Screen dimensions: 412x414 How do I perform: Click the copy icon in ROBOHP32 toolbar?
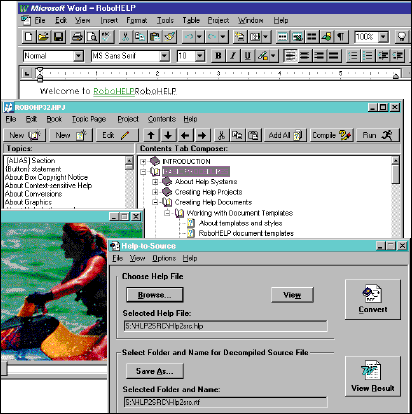tap(237, 135)
